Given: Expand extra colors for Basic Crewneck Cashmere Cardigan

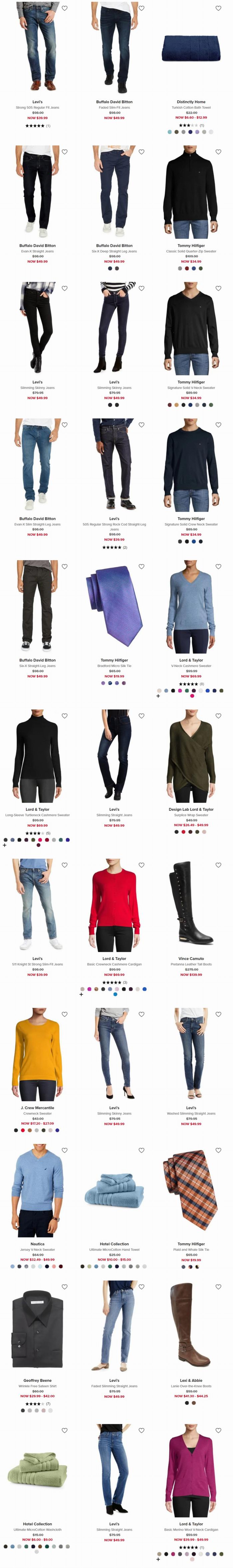Looking at the screenshot, I should click(x=82, y=994).
